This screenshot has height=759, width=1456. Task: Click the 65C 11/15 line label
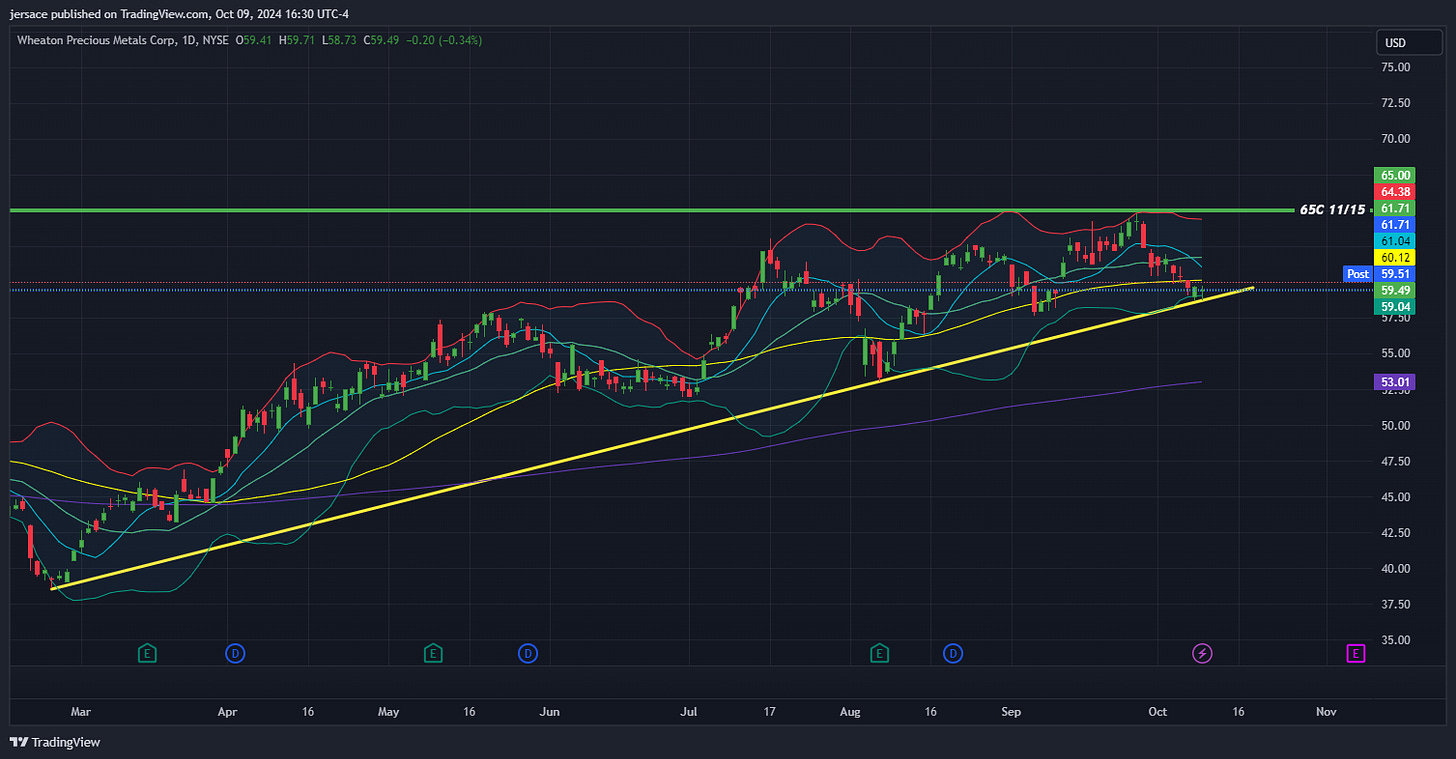point(1331,210)
